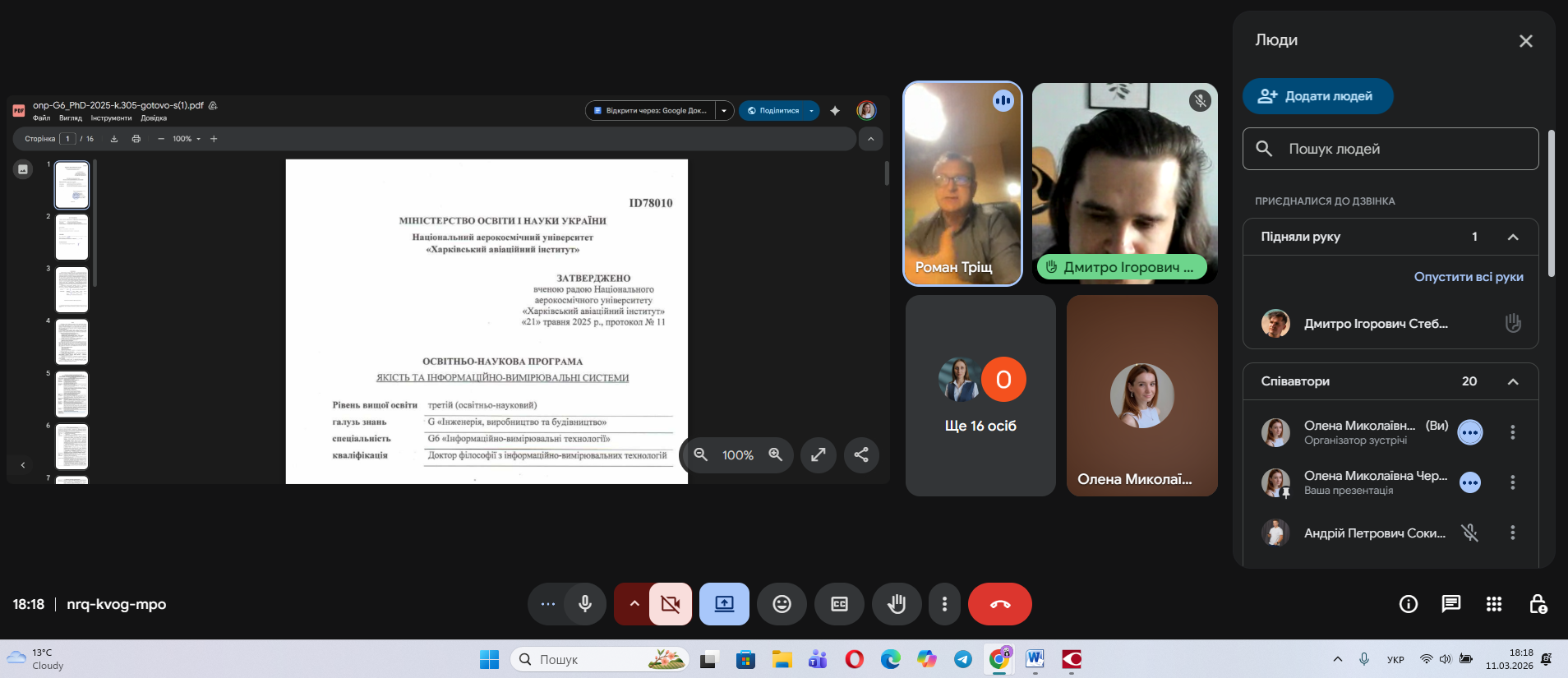
Task: Open the activities grid icon
Action: pyautogui.click(x=1493, y=604)
